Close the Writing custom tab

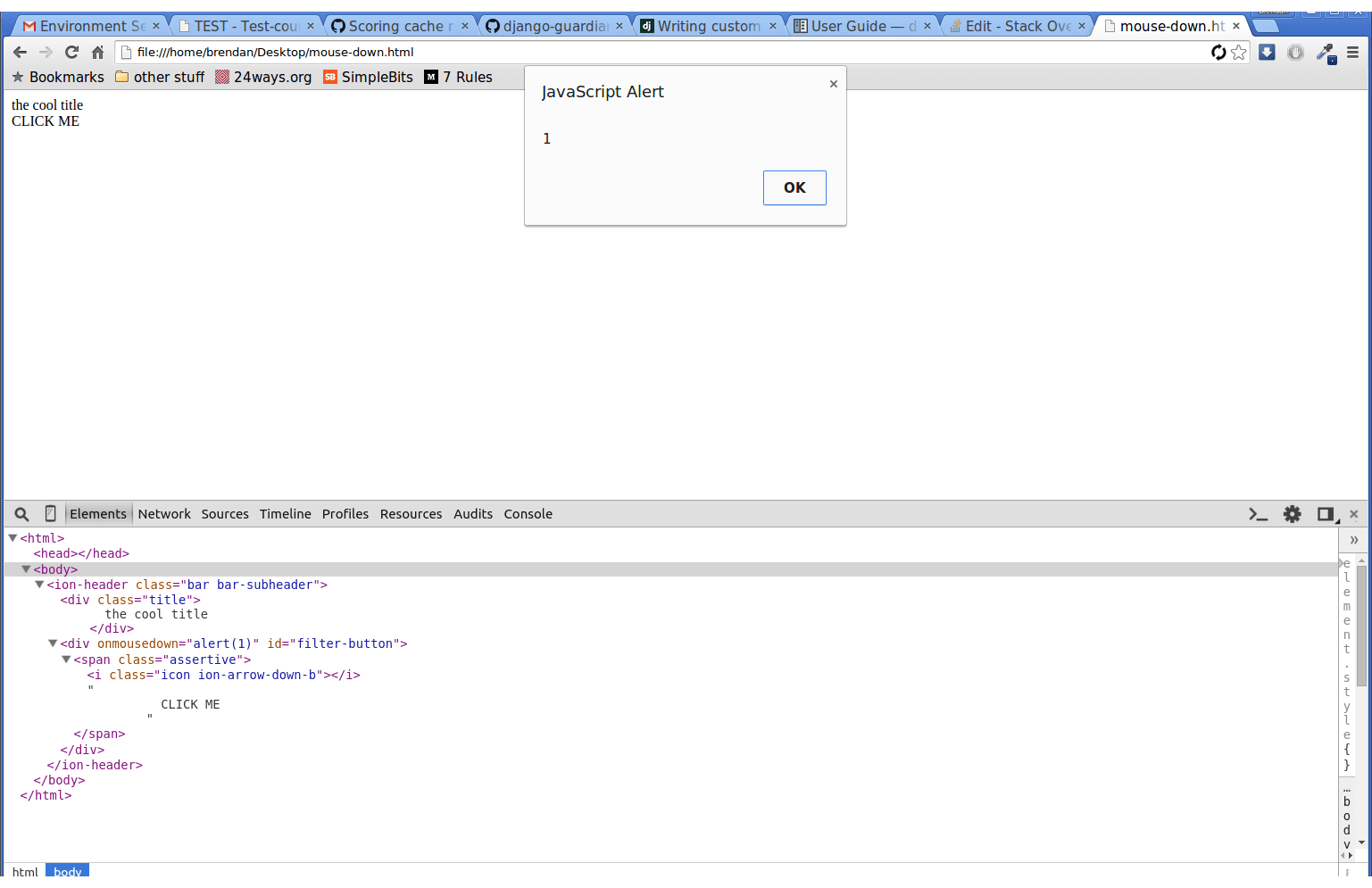coord(773,26)
